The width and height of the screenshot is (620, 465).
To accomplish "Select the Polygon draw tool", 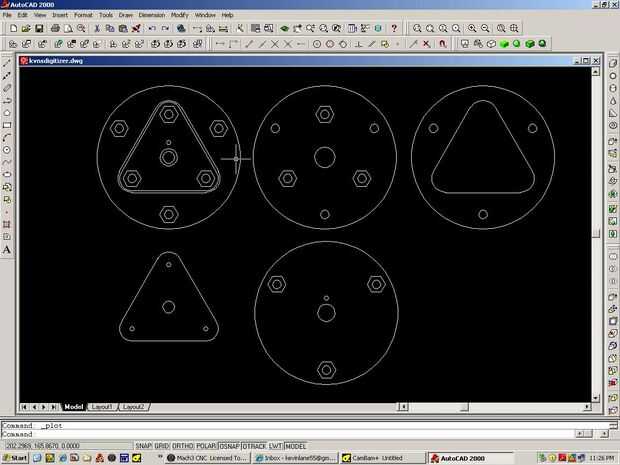I will 7,113.
